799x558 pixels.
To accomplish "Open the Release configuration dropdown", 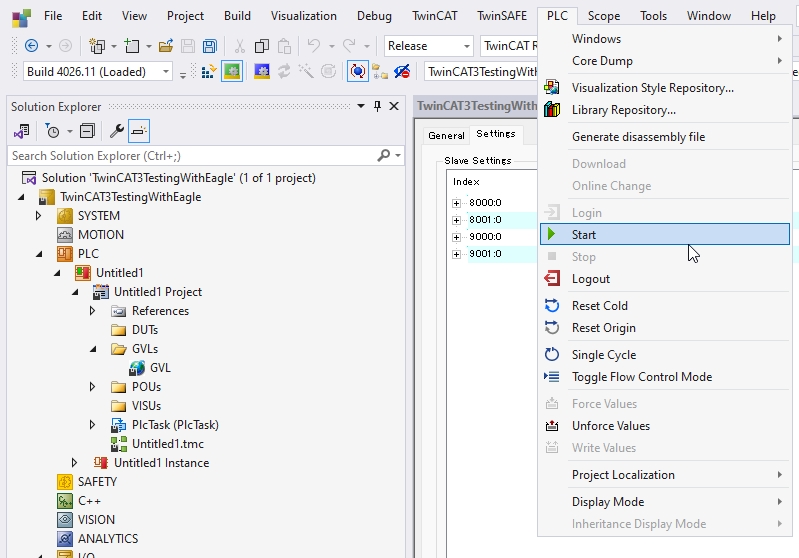I will (466, 46).
